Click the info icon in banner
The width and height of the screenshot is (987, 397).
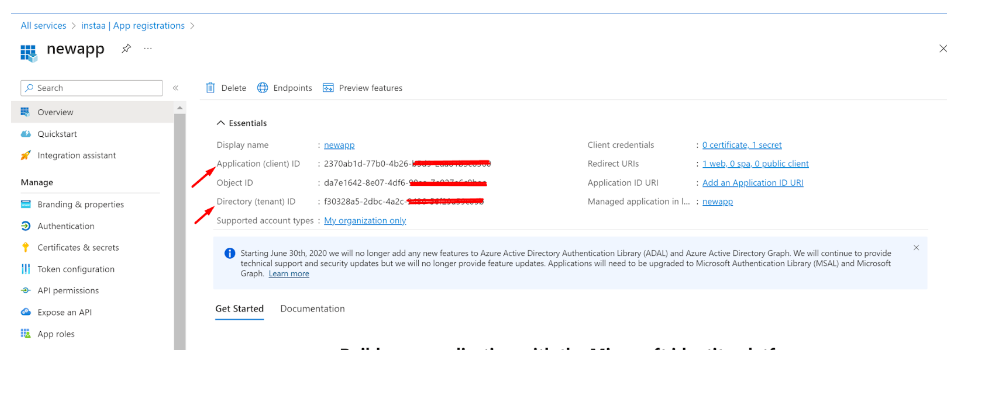(230, 254)
